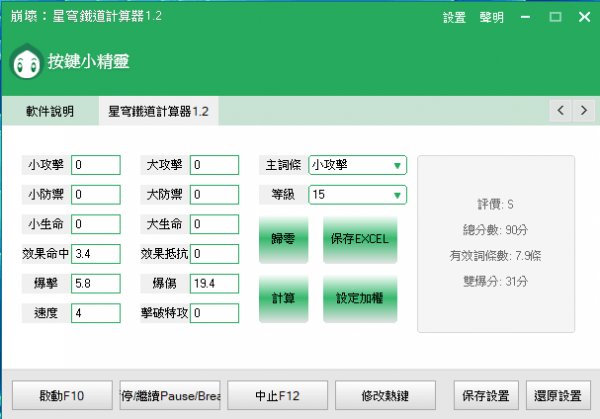The height and width of the screenshot is (419, 600).
Task: Click the 速度 label
Action: point(46,313)
